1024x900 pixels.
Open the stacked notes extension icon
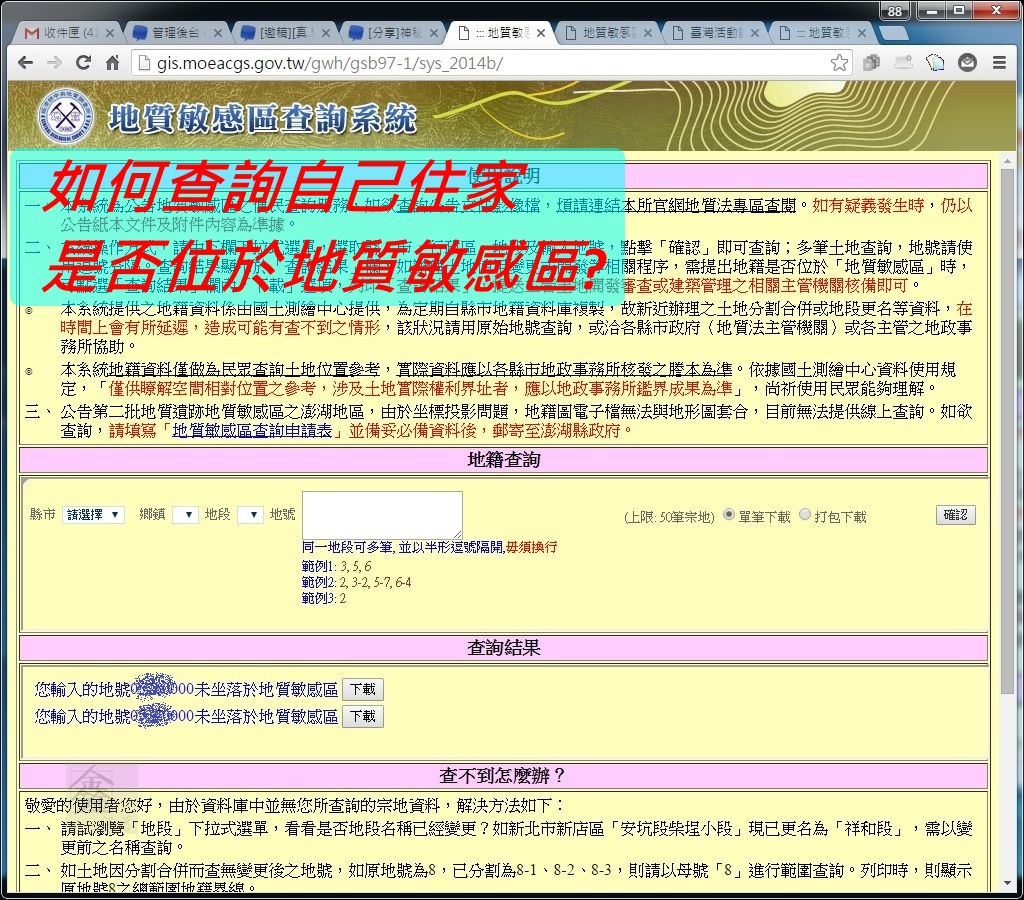[935, 63]
